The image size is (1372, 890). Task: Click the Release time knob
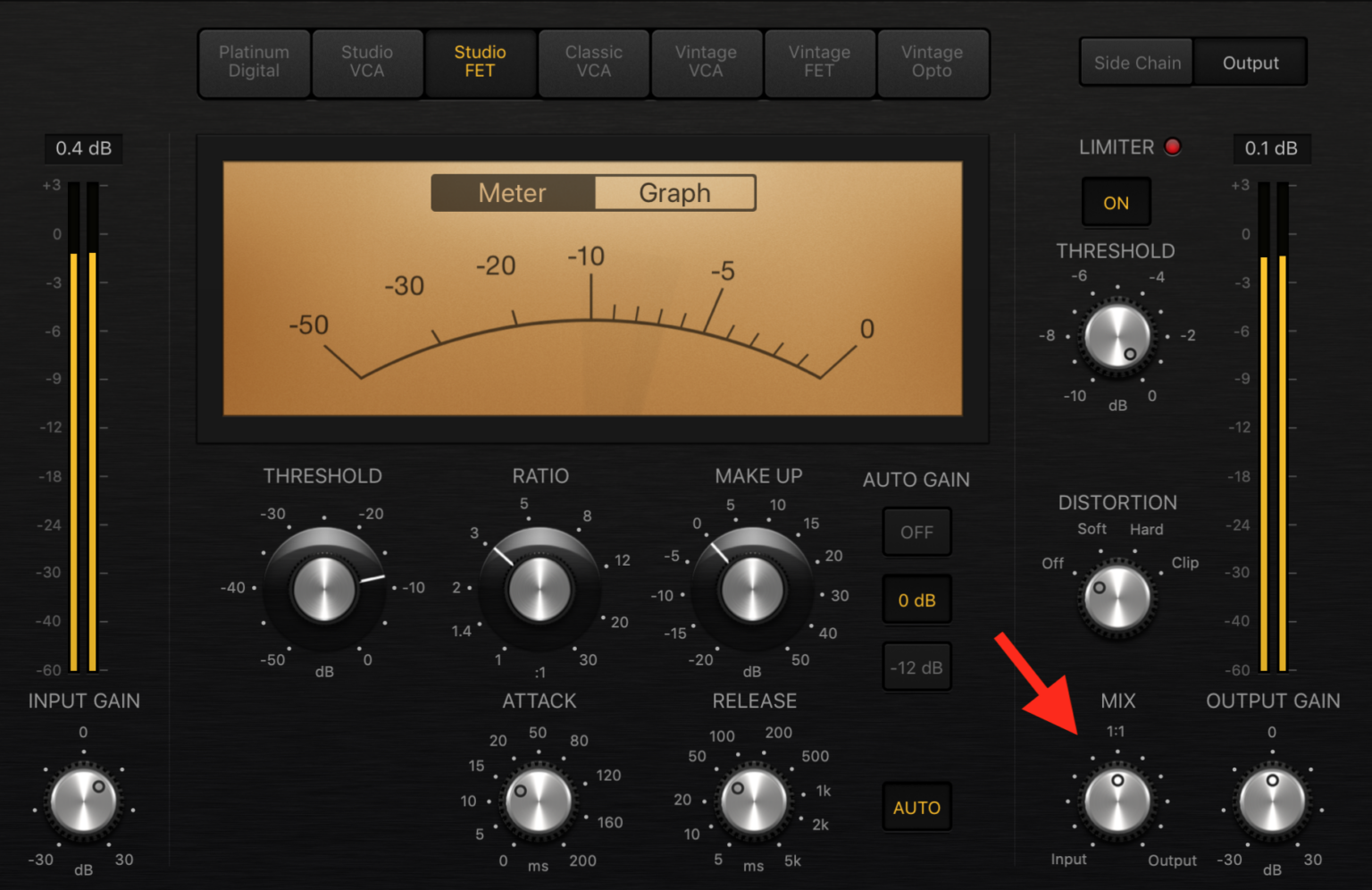pyautogui.click(x=754, y=801)
